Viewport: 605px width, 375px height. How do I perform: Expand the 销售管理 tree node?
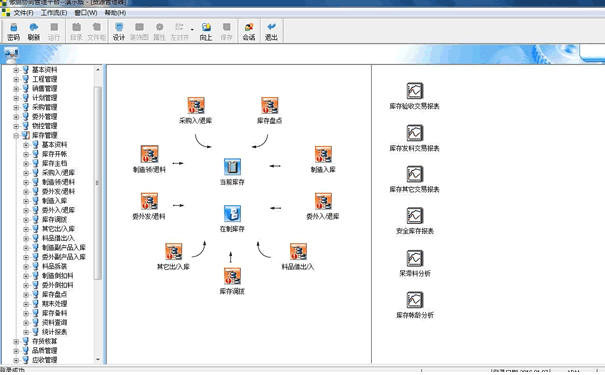16,89
